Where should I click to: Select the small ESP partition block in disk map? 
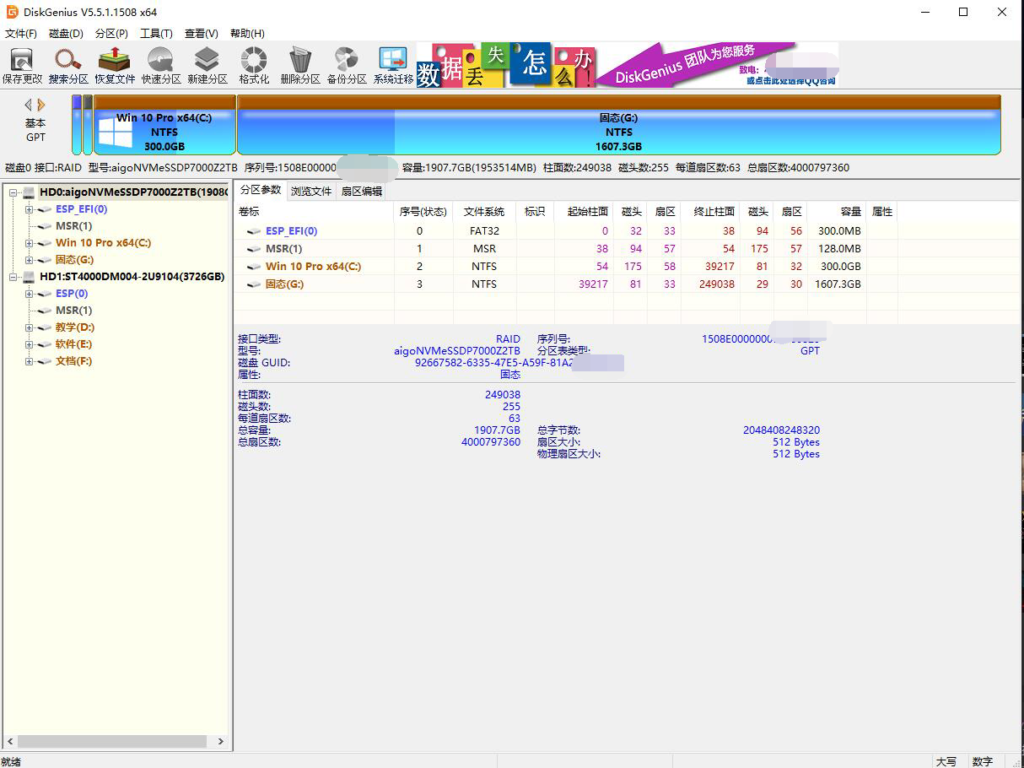pyautogui.click(x=77, y=125)
